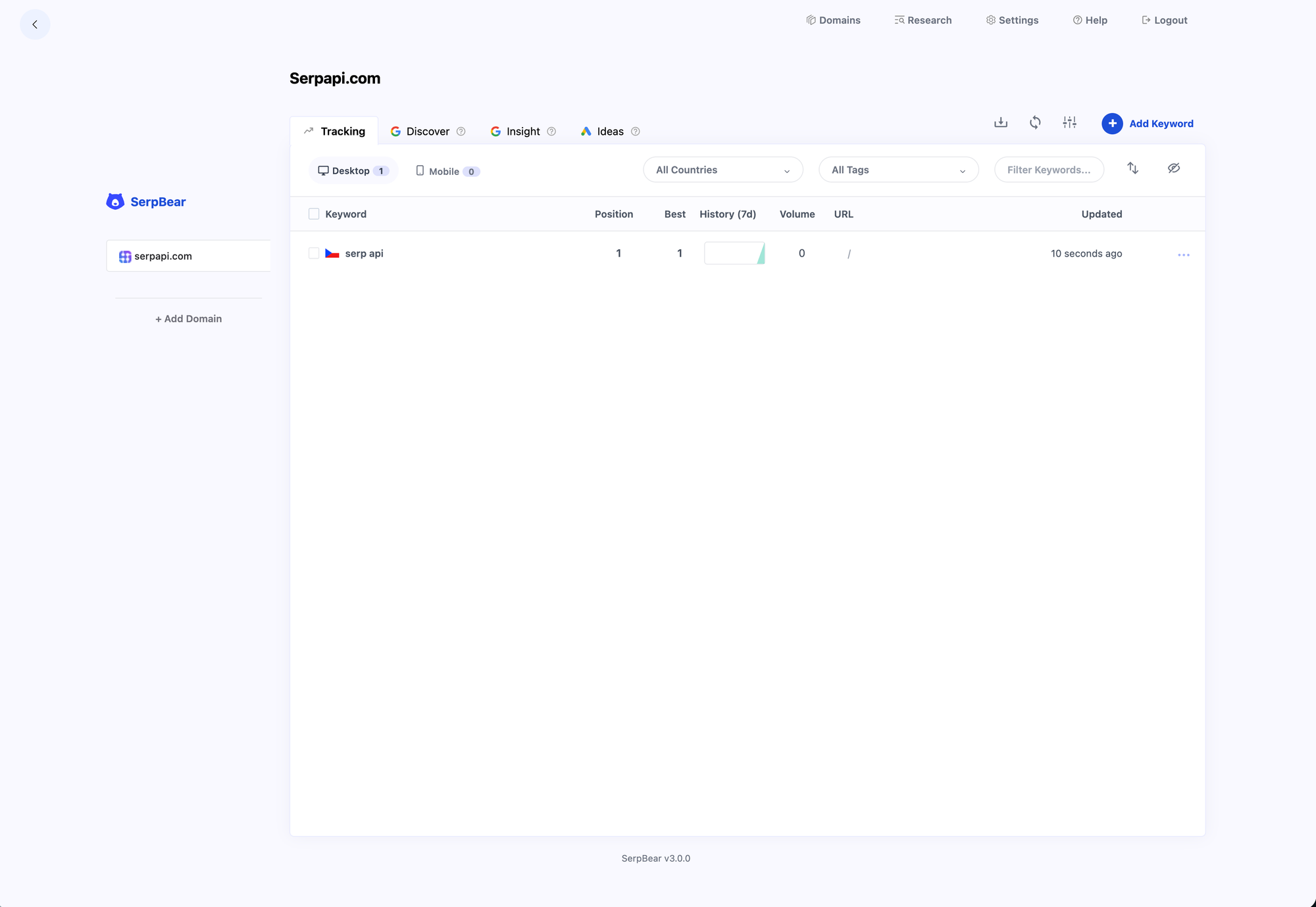
Task: Open the Insight tab
Action: (x=522, y=132)
